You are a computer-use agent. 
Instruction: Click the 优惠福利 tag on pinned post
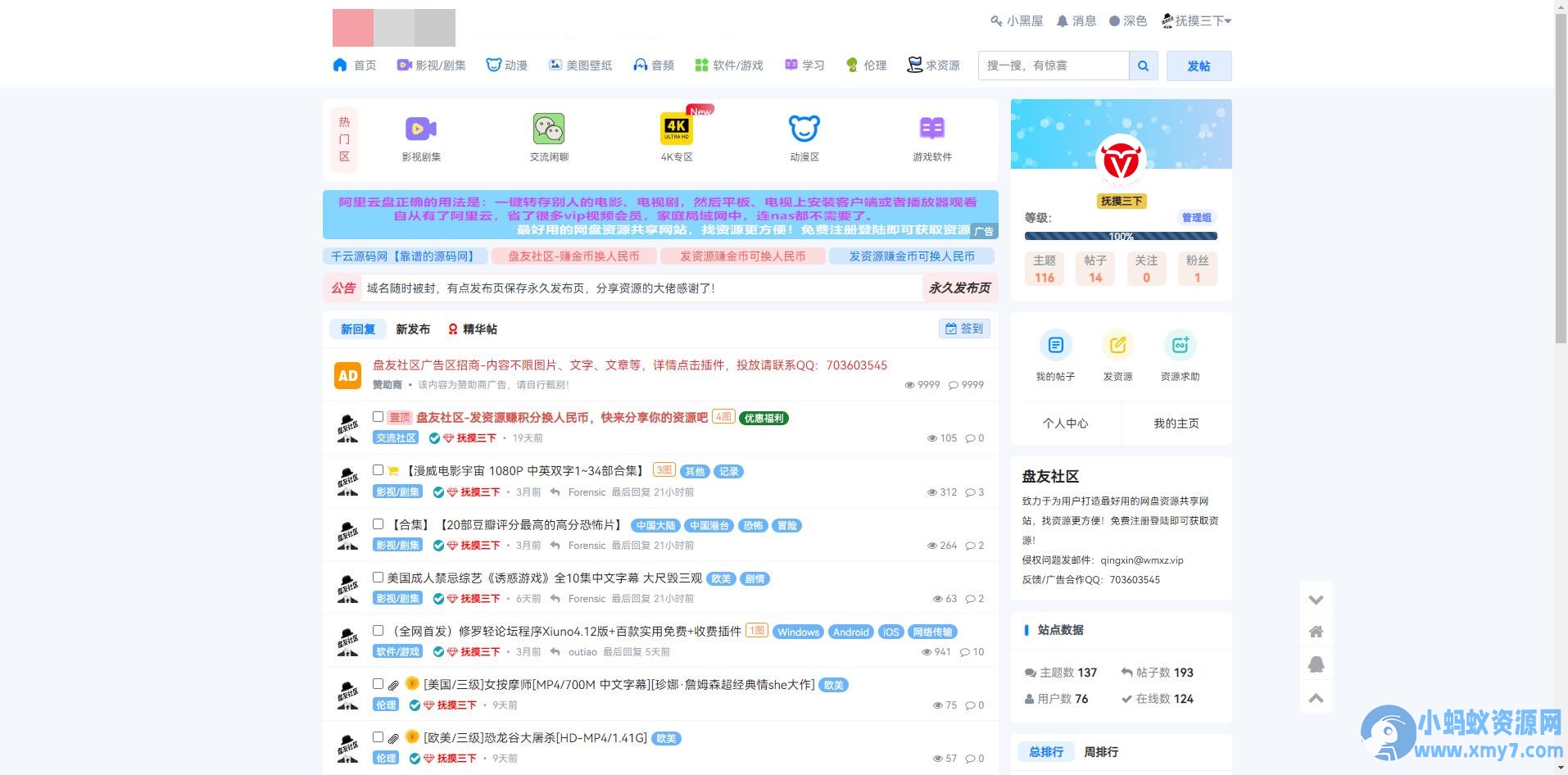point(764,418)
